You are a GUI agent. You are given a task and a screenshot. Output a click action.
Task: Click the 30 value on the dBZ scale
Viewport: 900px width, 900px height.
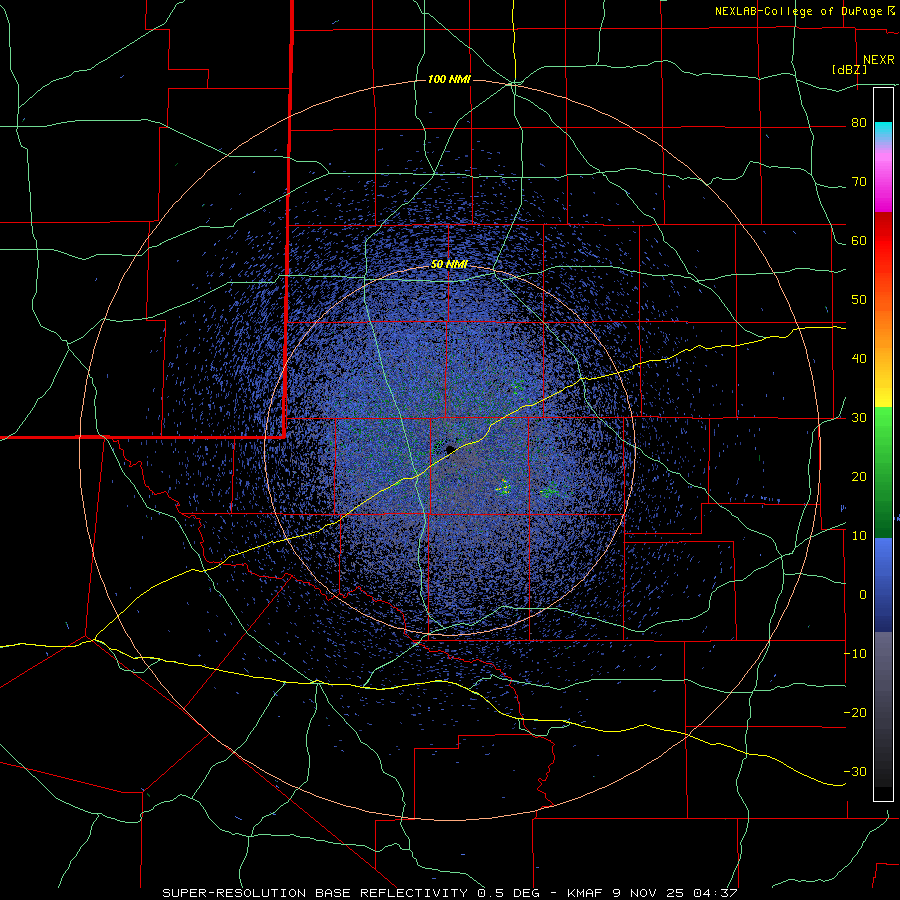coord(859,418)
